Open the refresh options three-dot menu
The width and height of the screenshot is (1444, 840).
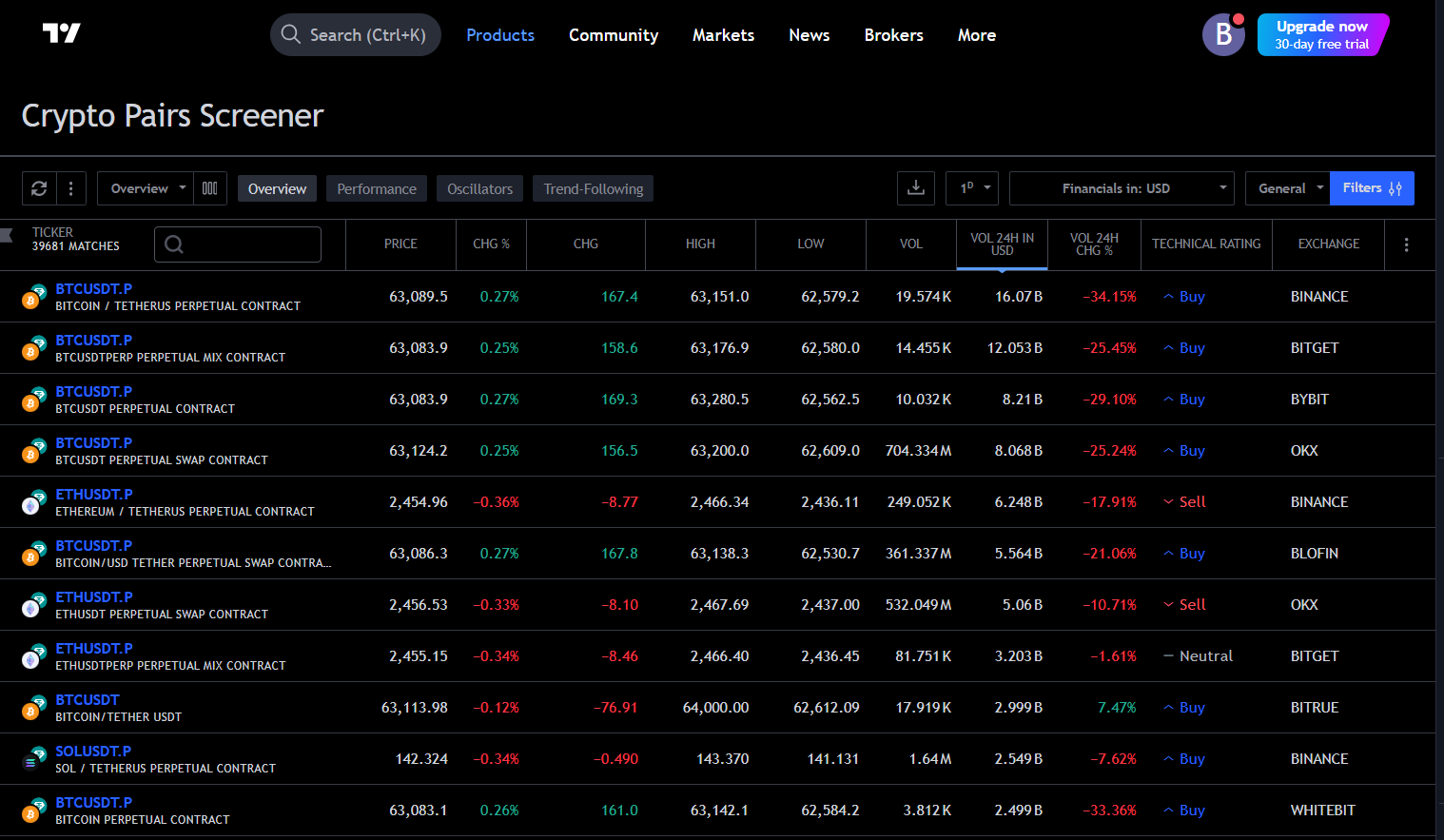point(71,188)
